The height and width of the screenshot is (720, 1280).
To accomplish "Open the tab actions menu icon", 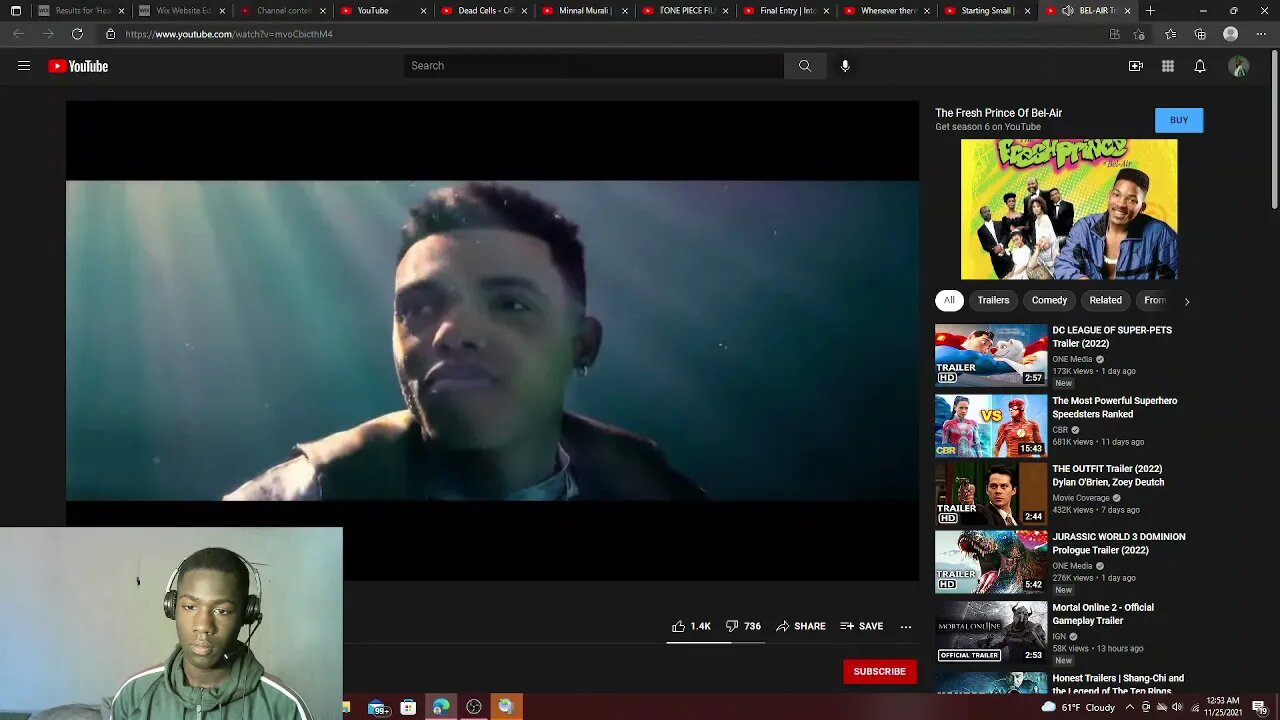I will [x=15, y=11].
